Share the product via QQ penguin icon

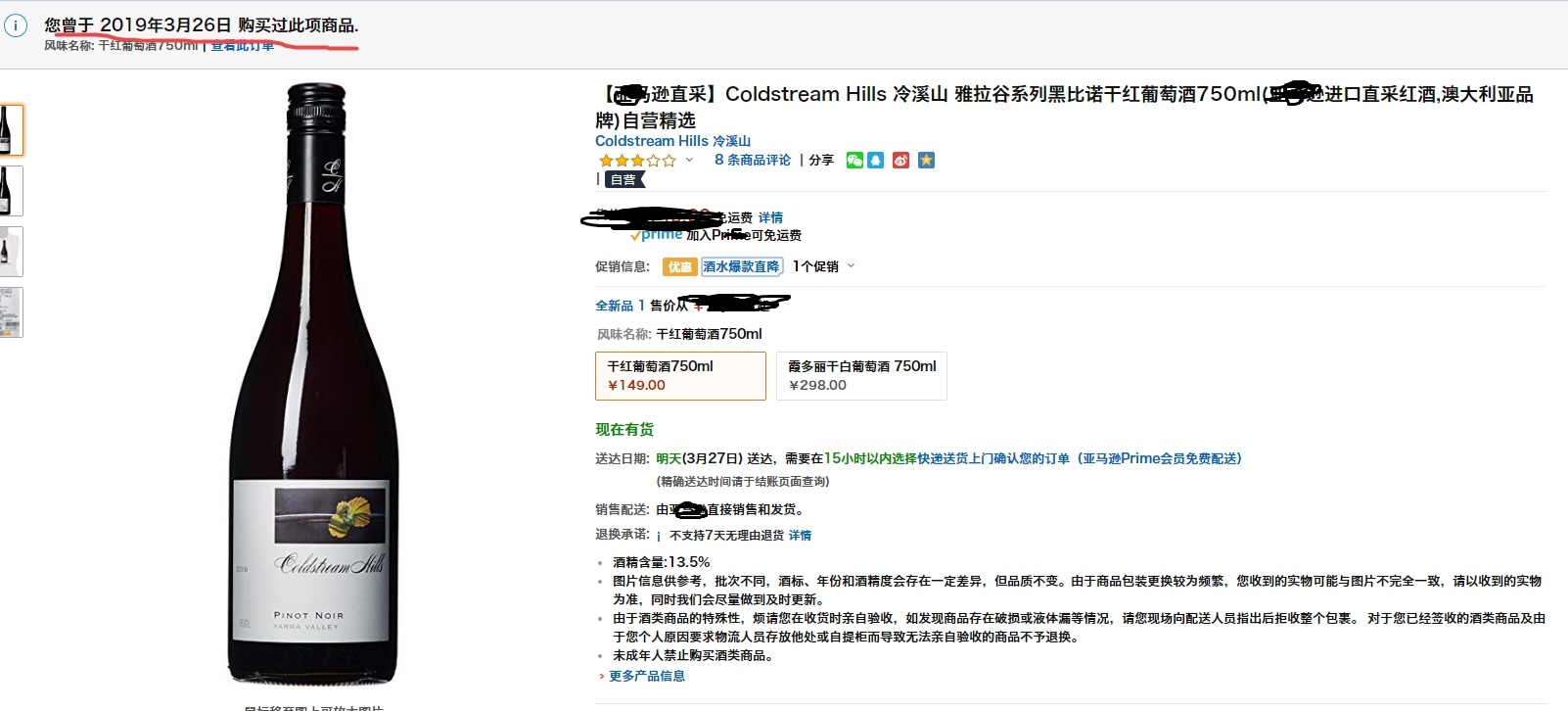pyautogui.click(x=875, y=161)
